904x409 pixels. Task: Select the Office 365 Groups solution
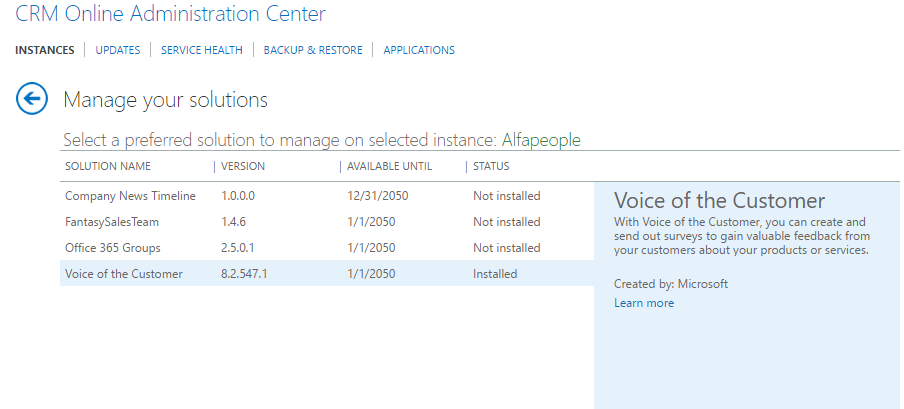(327, 248)
